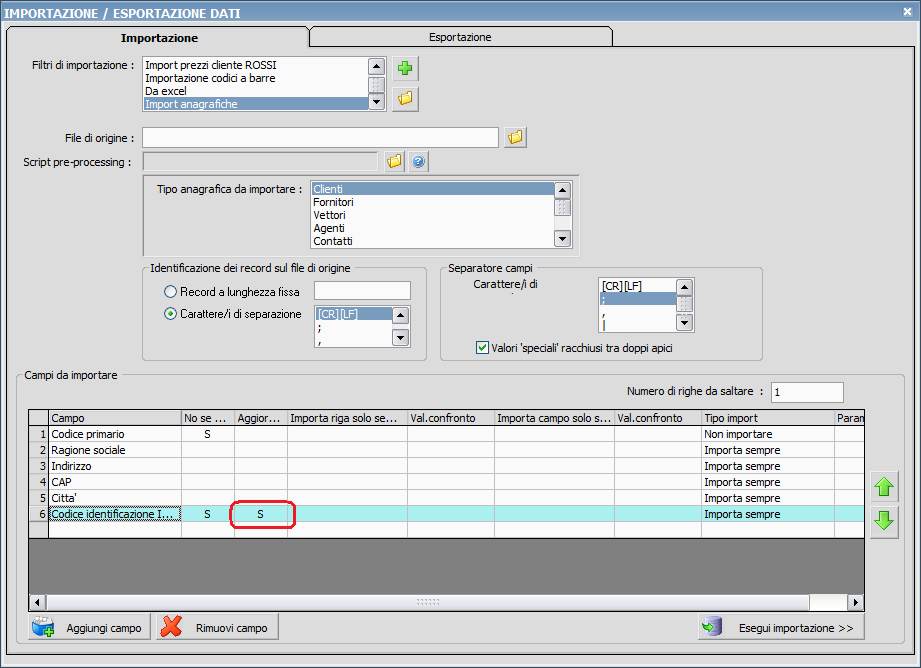The image size is (921, 668).
Task: Click Citta' field row
Action: 115,498
